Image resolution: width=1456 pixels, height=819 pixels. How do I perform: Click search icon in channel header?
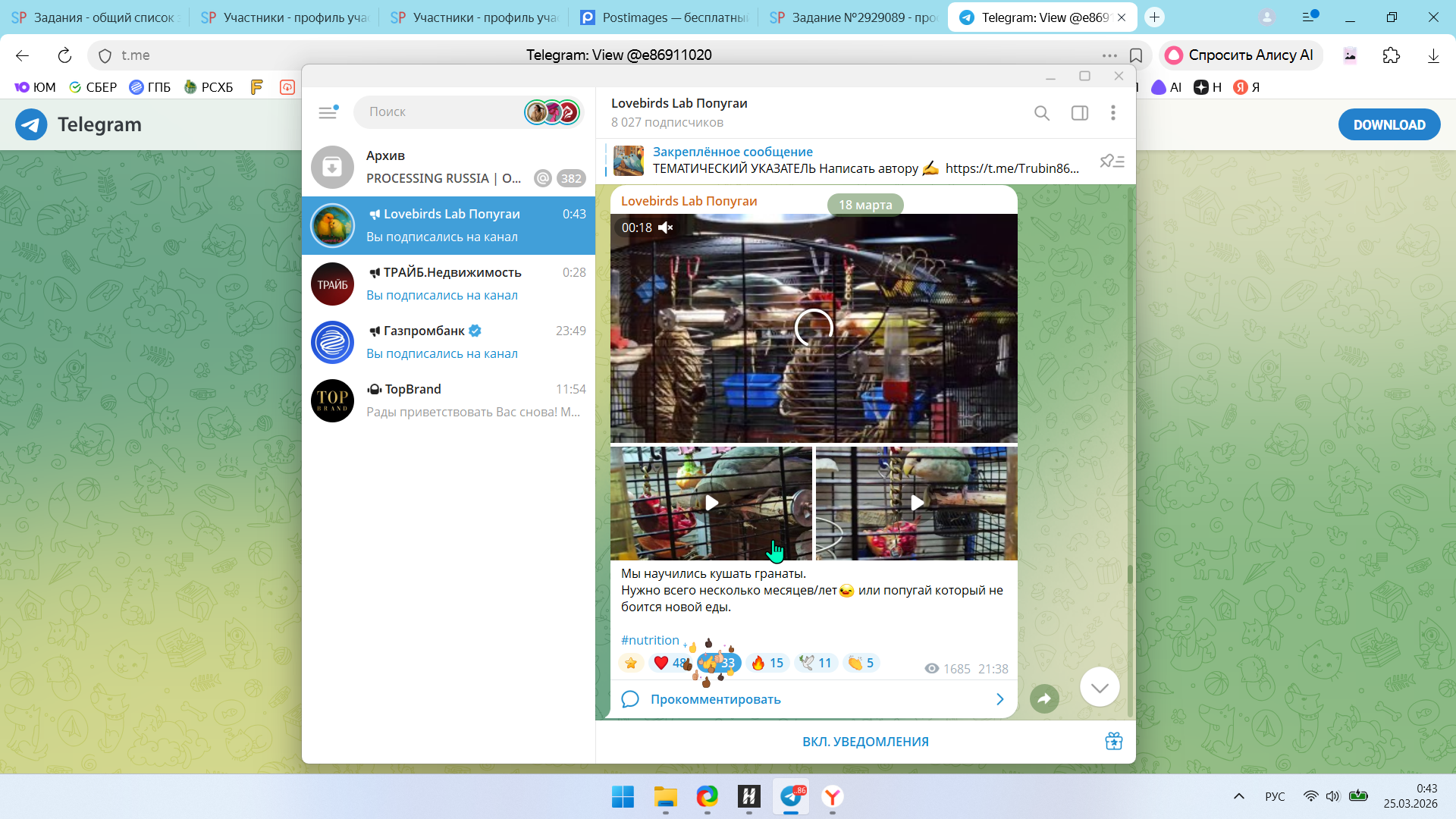pyautogui.click(x=1042, y=113)
